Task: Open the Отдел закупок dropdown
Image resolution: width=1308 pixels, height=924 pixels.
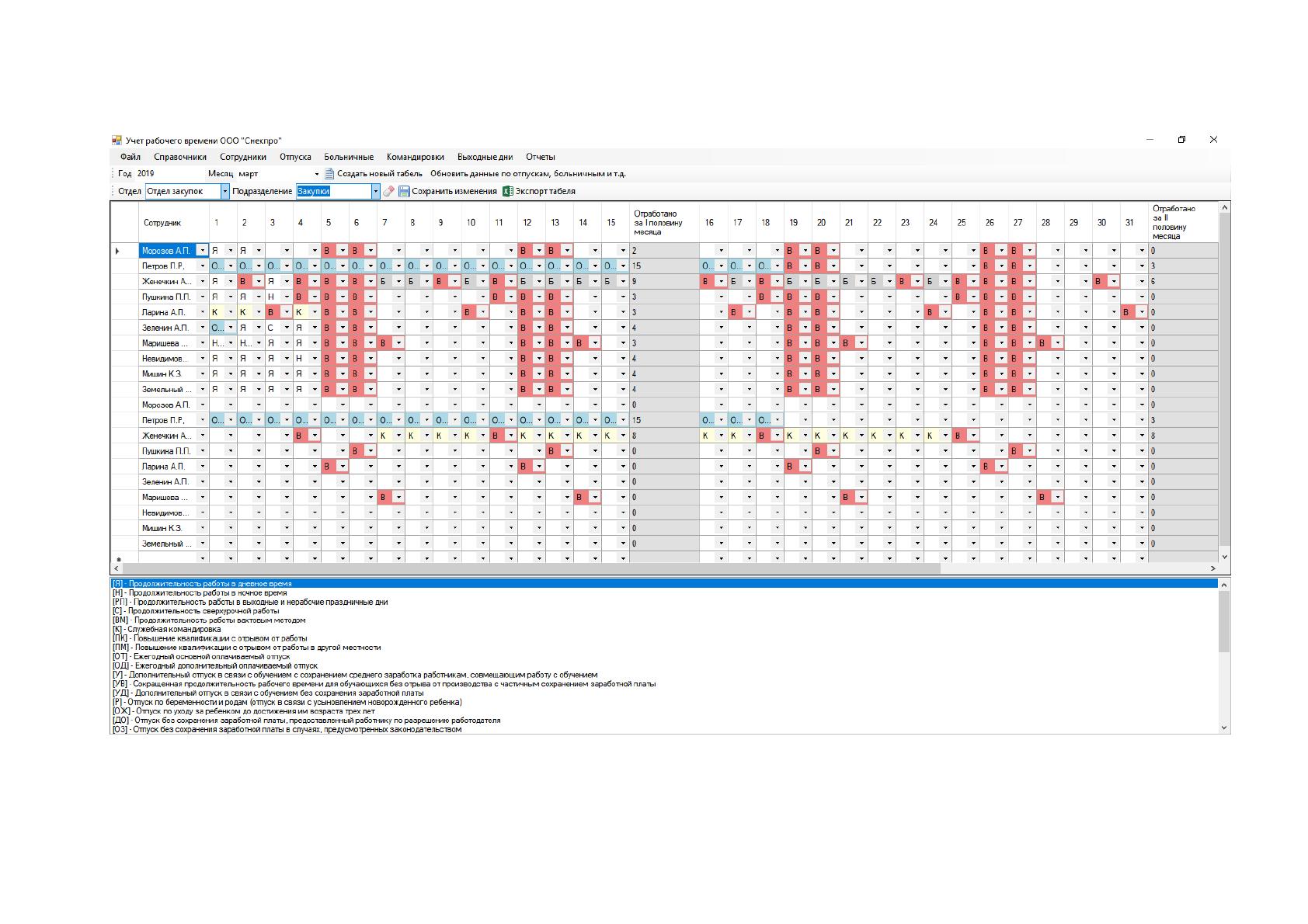Action: tap(226, 191)
